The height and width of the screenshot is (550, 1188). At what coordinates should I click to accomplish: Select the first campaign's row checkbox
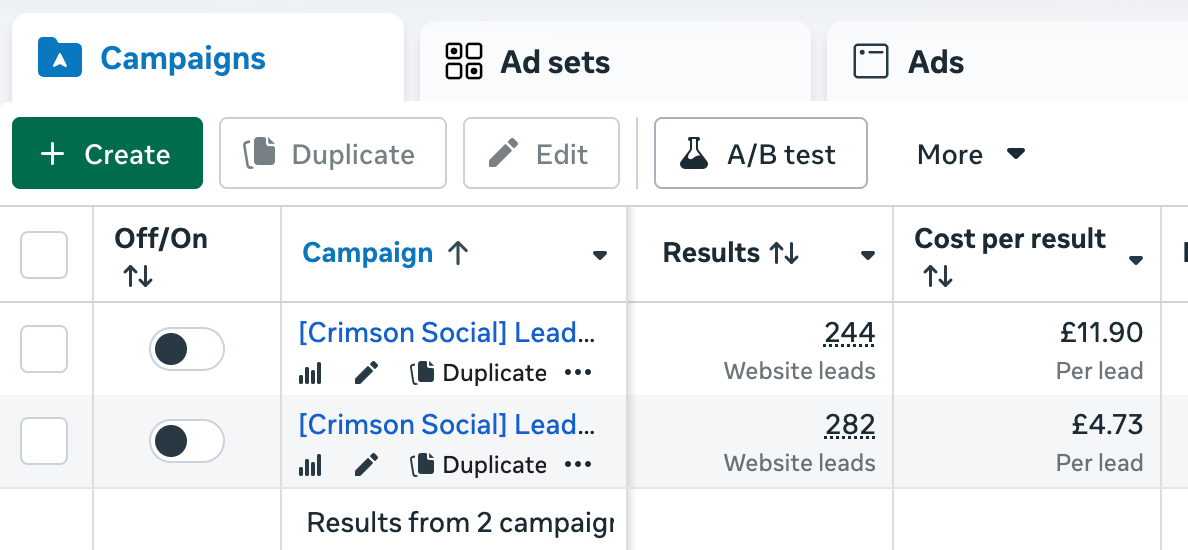click(x=44, y=349)
